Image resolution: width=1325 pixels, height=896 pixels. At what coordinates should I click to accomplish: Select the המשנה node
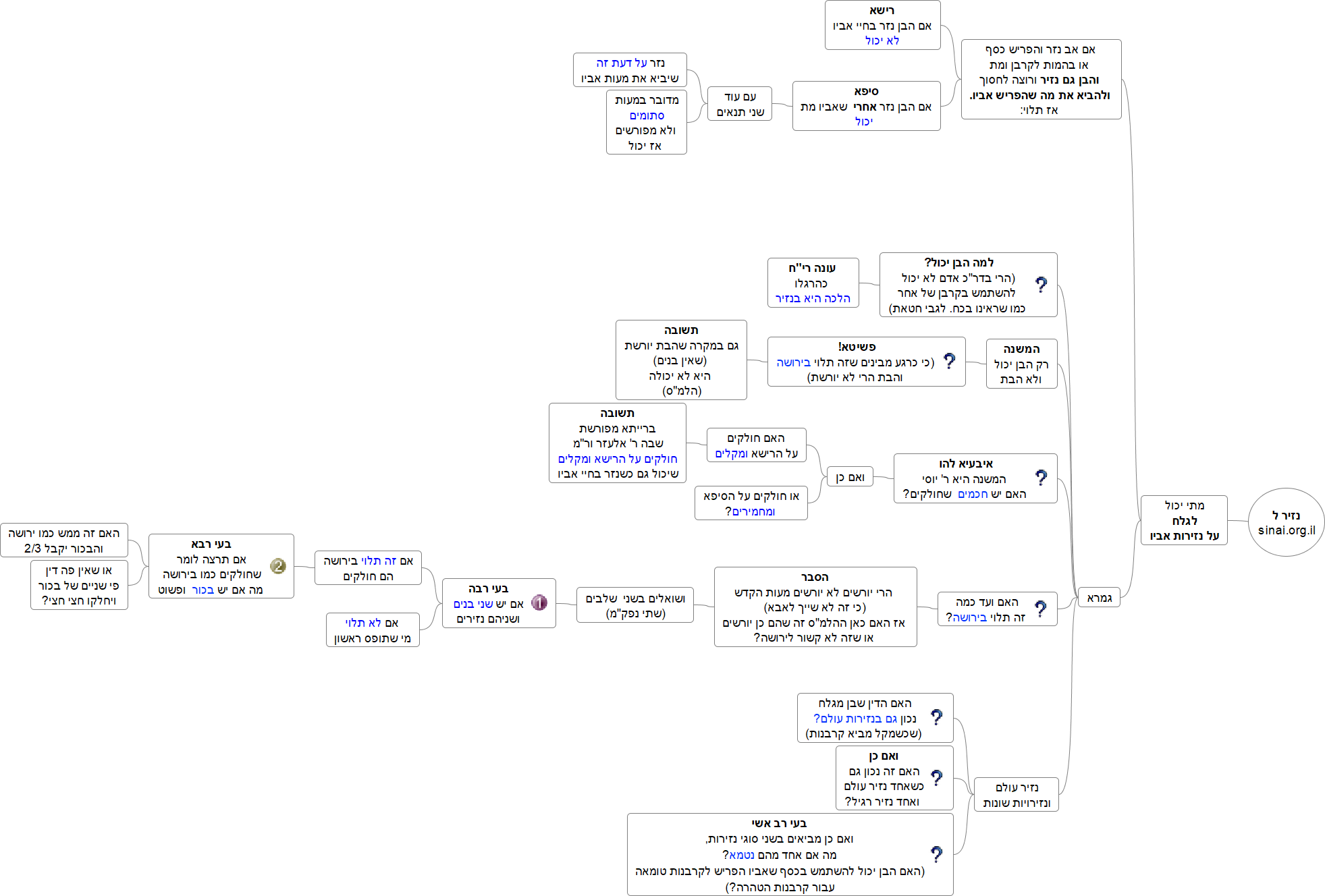[1021, 364]
